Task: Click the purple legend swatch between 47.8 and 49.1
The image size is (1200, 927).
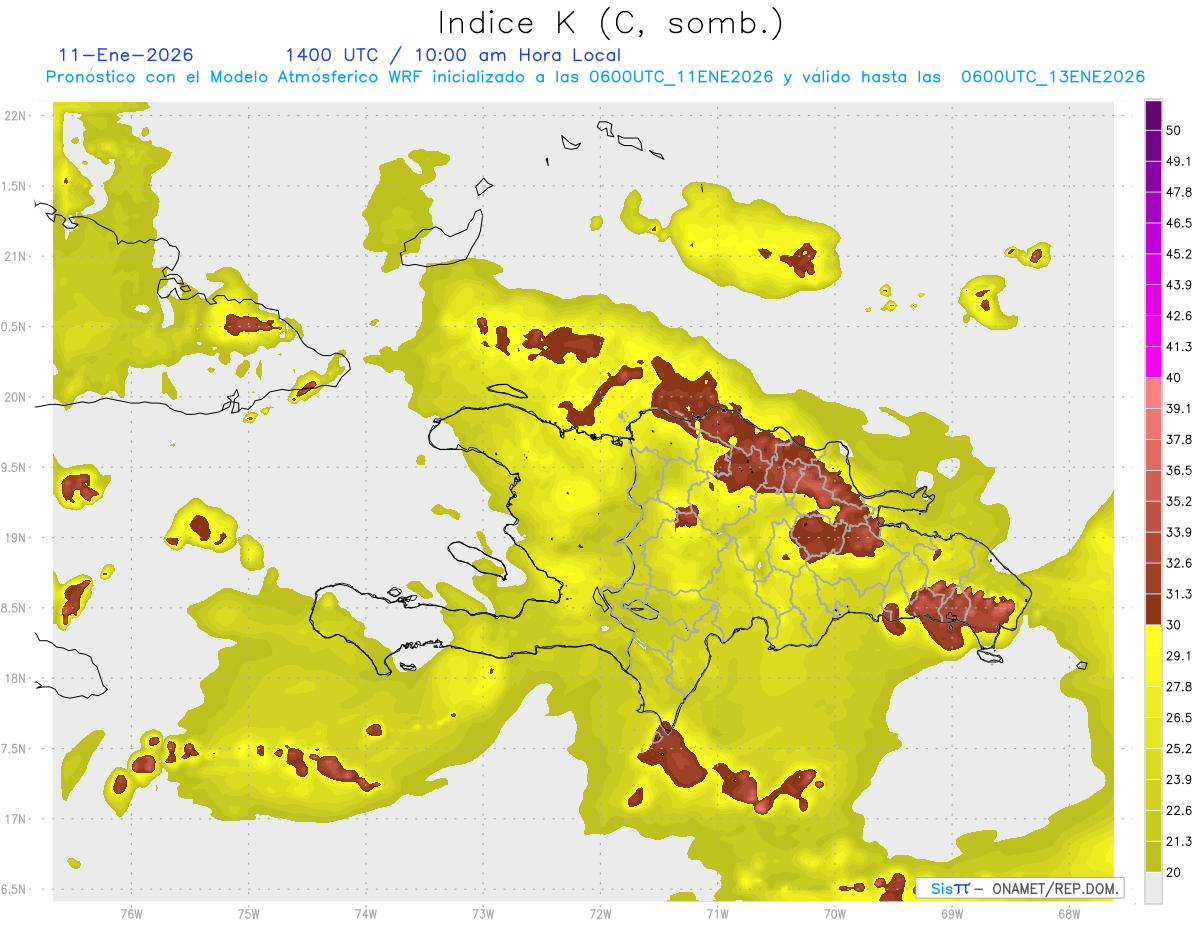Action: pyautogui.click(x=1153, y=177)
